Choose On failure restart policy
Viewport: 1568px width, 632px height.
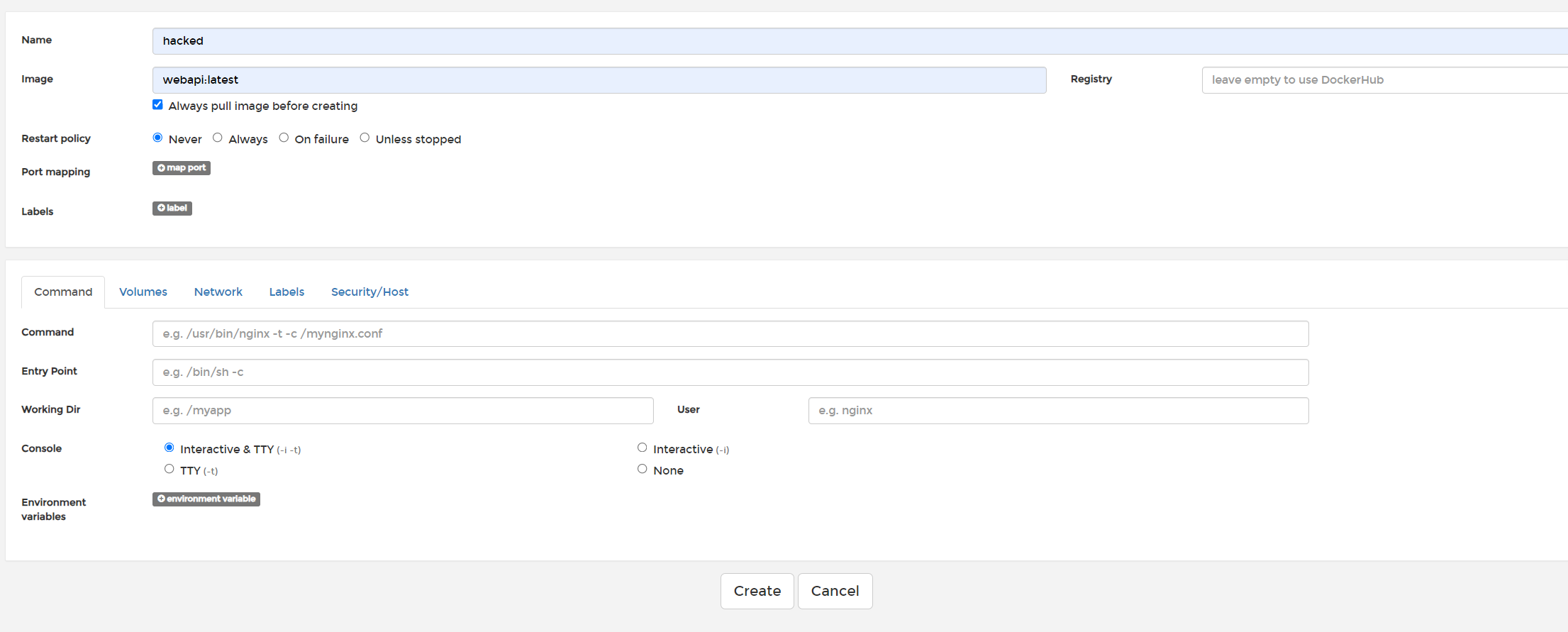coord(284,138)
